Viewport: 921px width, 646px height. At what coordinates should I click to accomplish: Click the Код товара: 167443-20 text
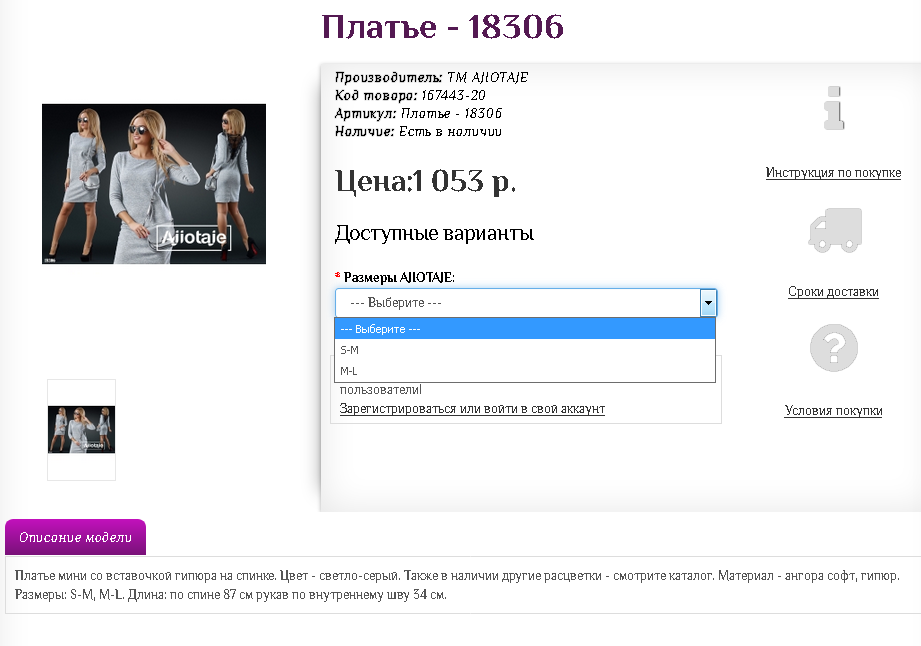(x=410, y=95)
